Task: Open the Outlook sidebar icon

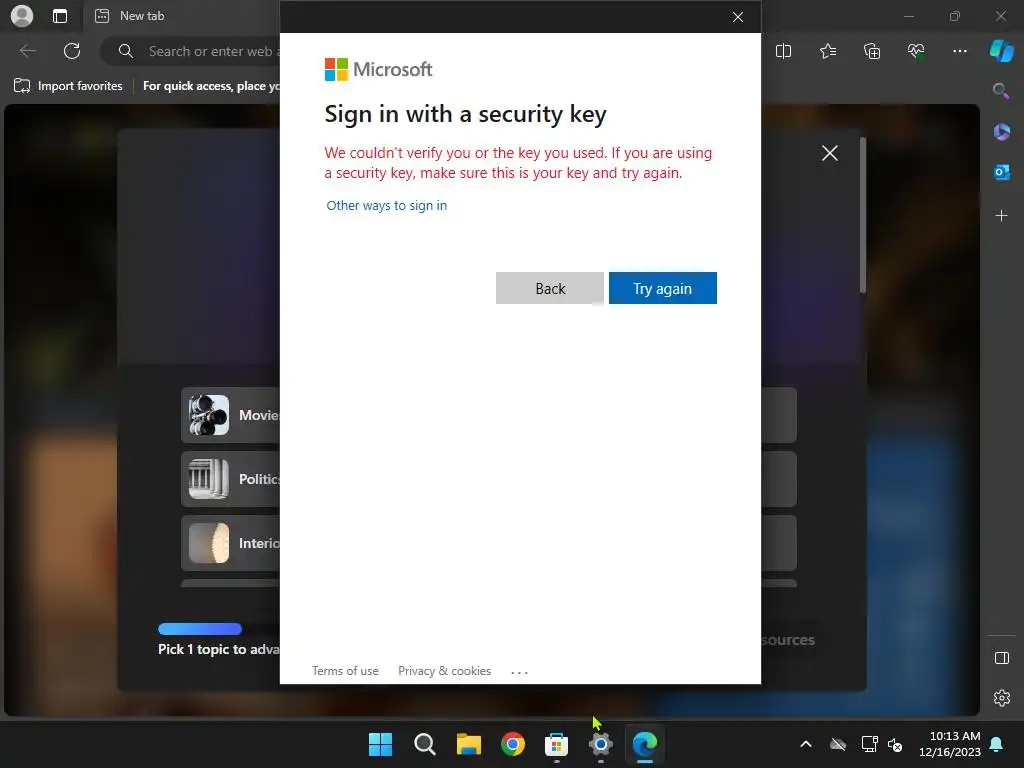Action: 1001,172
